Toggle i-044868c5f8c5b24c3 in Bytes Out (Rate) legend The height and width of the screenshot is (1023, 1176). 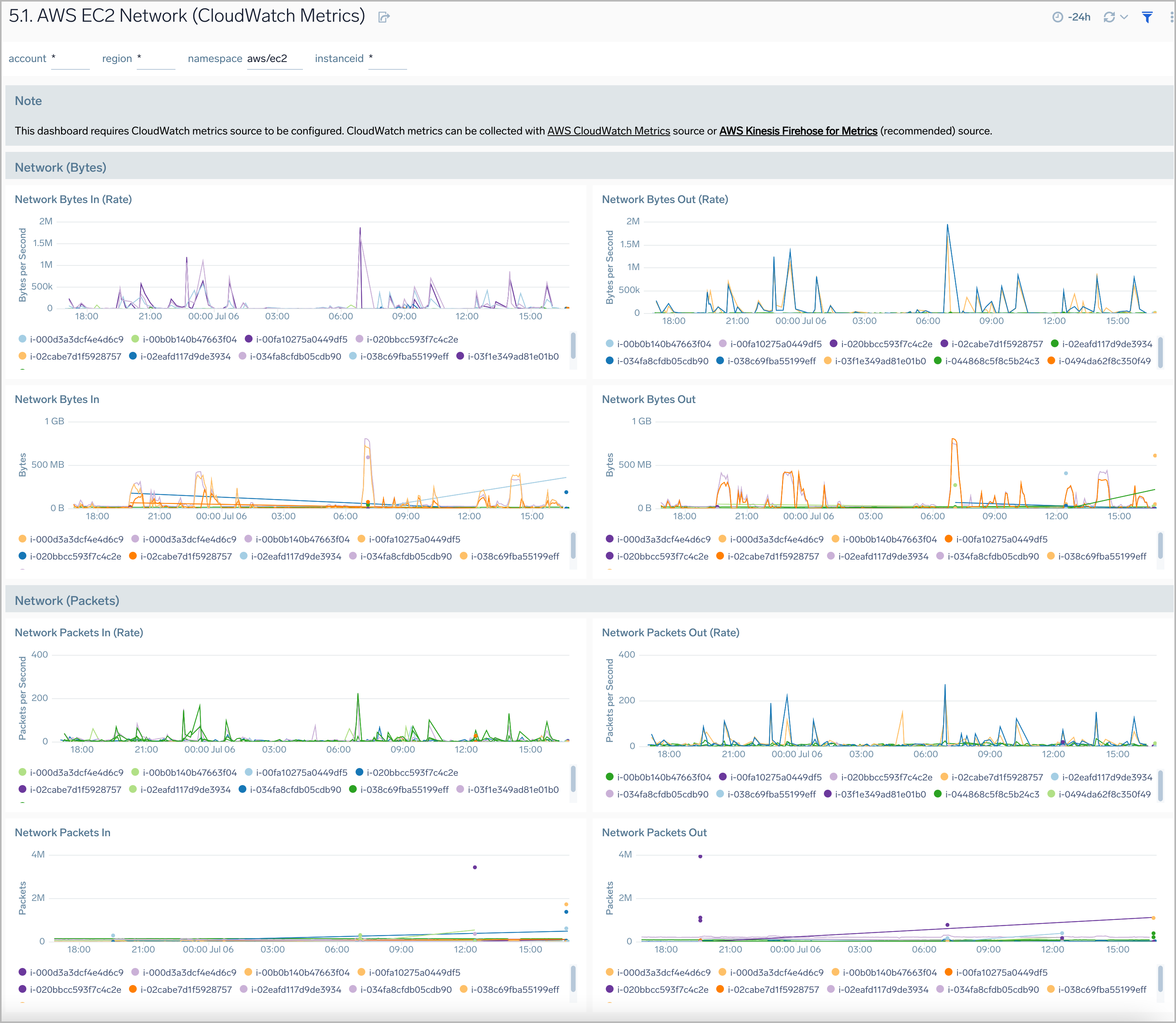pos(987,361)
